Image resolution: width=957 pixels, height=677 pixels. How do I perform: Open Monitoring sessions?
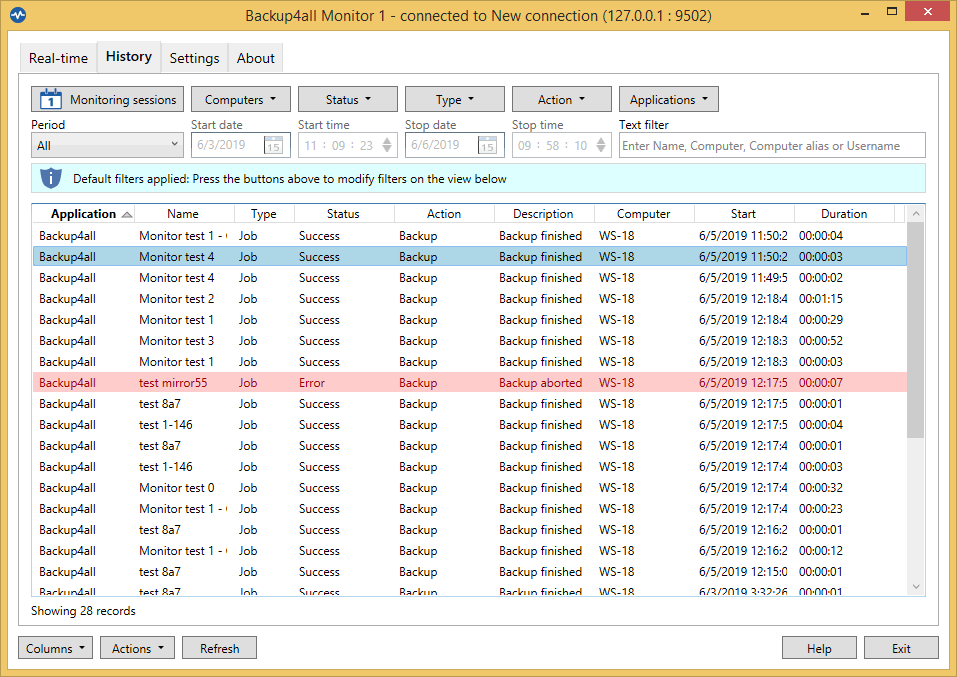coord(107,99)
